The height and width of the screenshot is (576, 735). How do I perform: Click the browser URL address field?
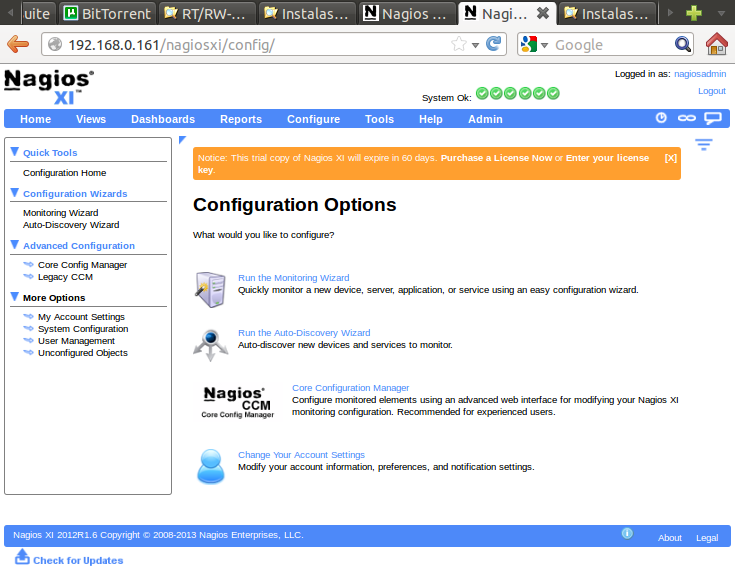pyautogui.click(x=250, y=45)
